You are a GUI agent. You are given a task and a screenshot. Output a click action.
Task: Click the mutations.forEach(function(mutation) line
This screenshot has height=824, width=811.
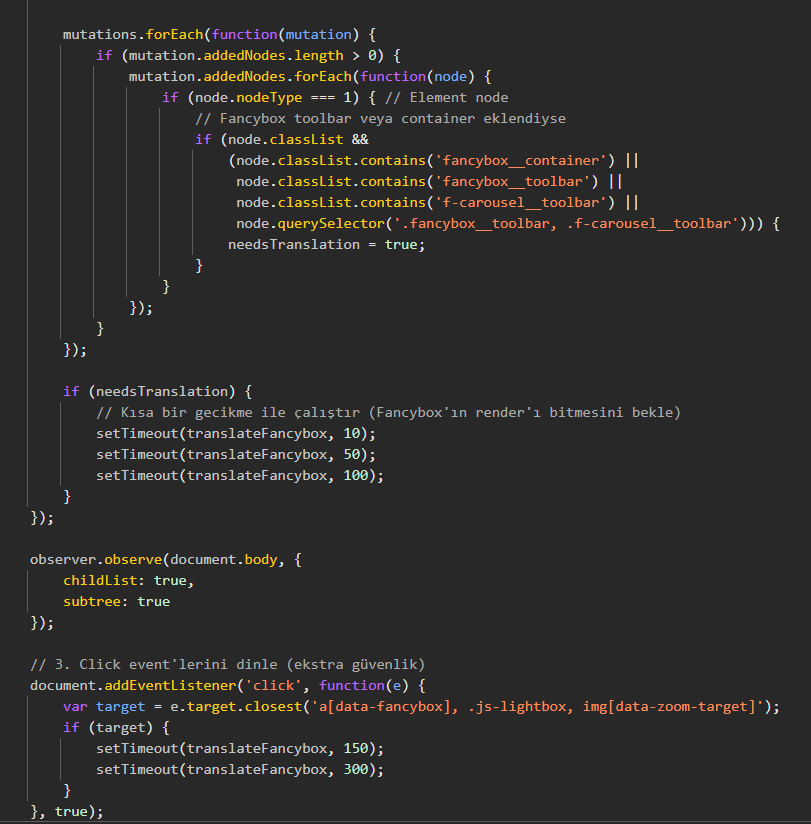tap(219, 35)
